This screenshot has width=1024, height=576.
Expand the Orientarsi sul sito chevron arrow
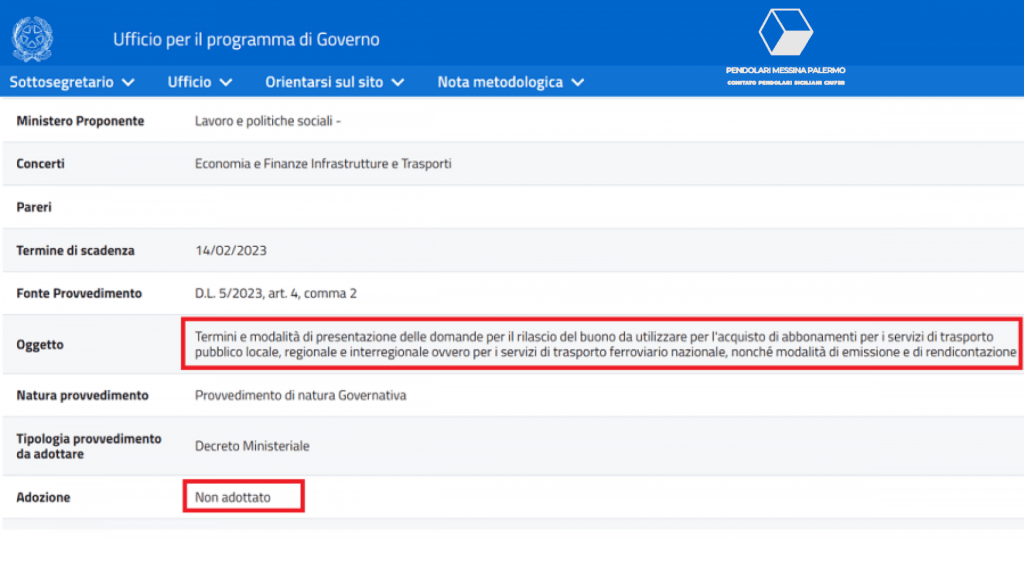(x=398, y=82)
